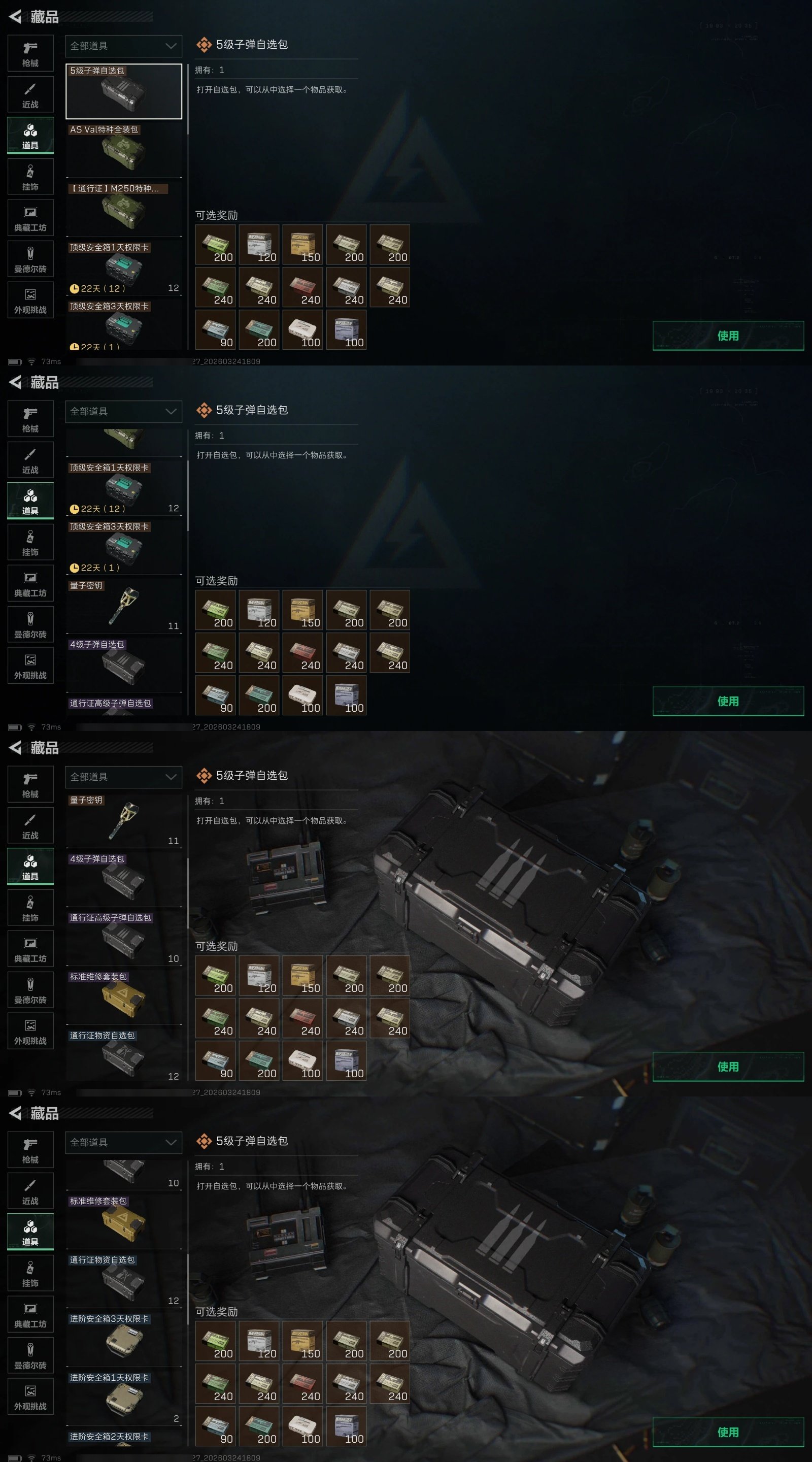Pick the 150 yellow ammo box reward in topmost screenshot
The image size is (812, 1462).
(302, 245)
